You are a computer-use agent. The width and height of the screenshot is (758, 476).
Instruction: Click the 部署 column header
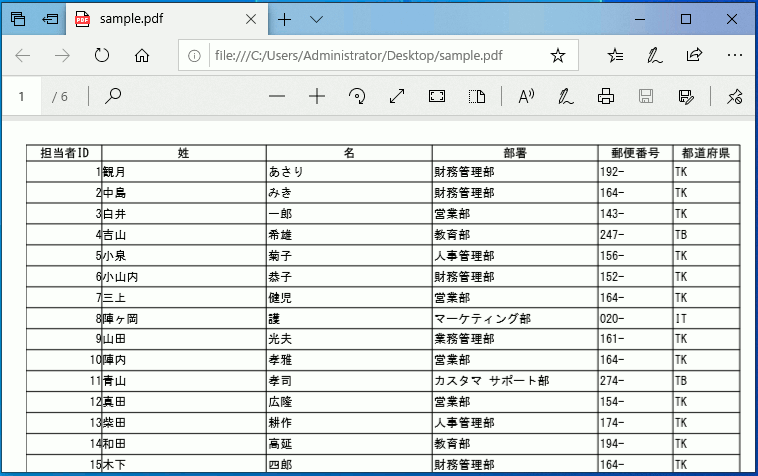coord(515,153)
